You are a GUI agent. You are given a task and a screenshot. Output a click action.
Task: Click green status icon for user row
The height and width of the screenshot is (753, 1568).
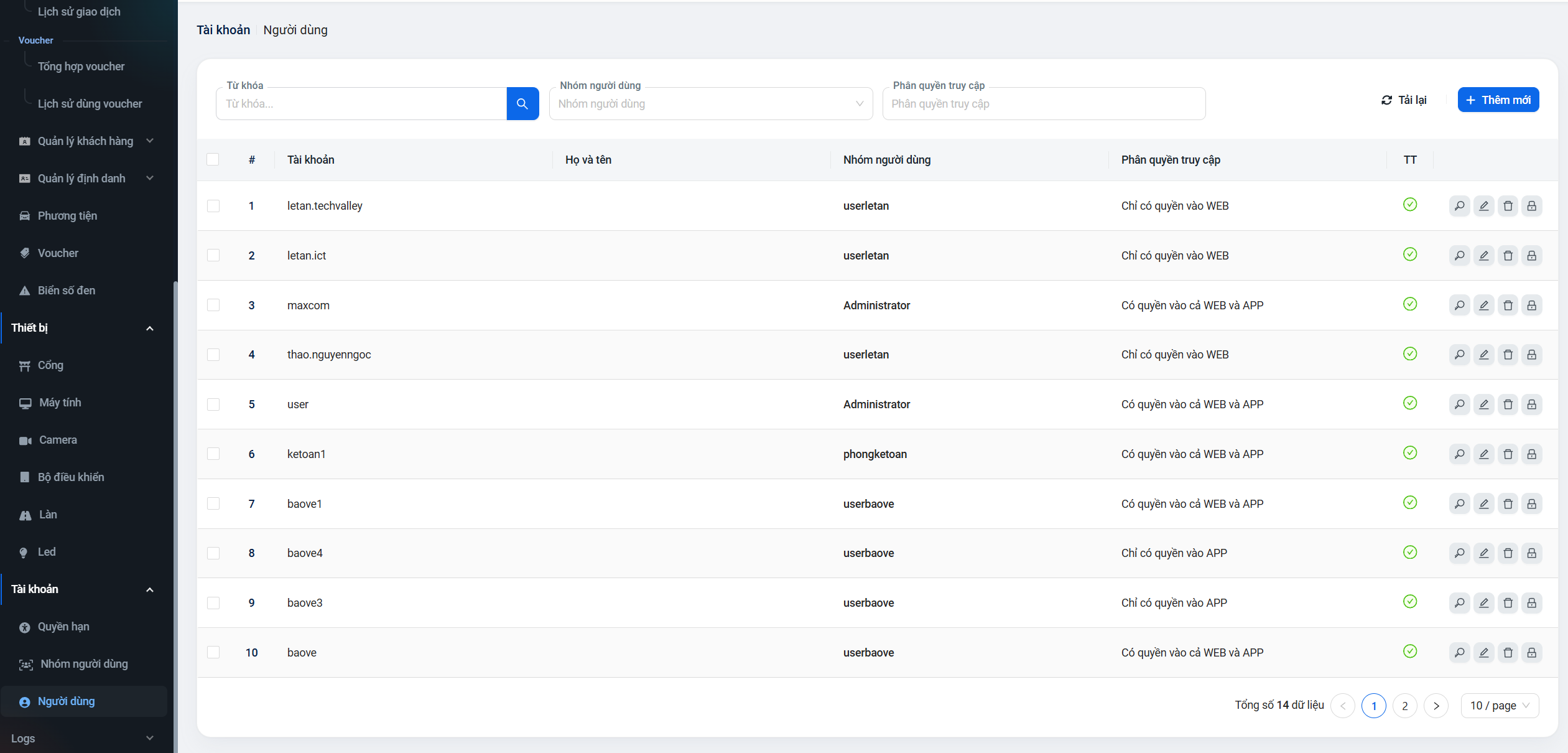pyautogui.click(x=1409, y=403)
